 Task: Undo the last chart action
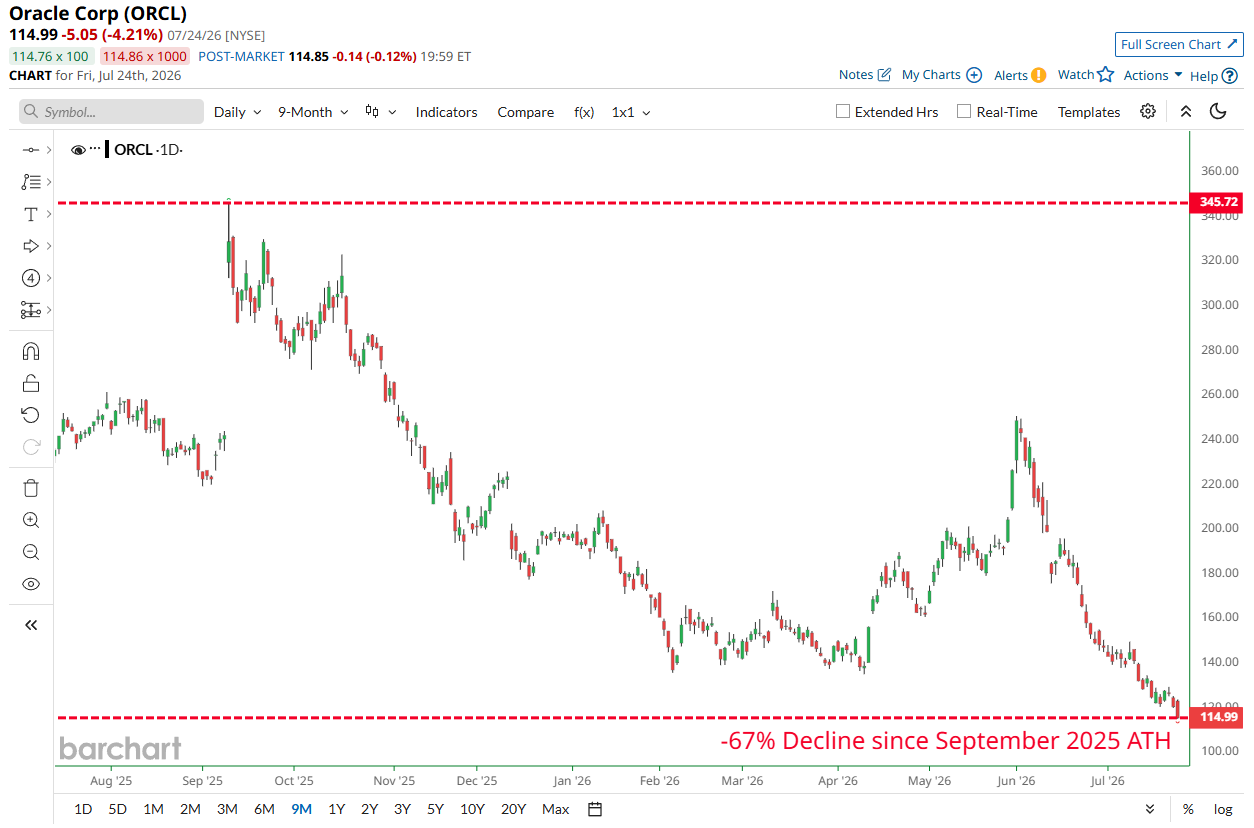[31, 415]
